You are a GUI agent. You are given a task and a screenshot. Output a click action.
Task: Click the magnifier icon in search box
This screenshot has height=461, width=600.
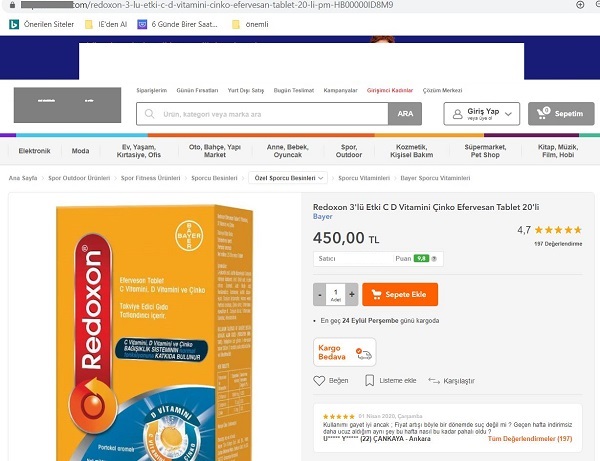click(x=150, y=114)
